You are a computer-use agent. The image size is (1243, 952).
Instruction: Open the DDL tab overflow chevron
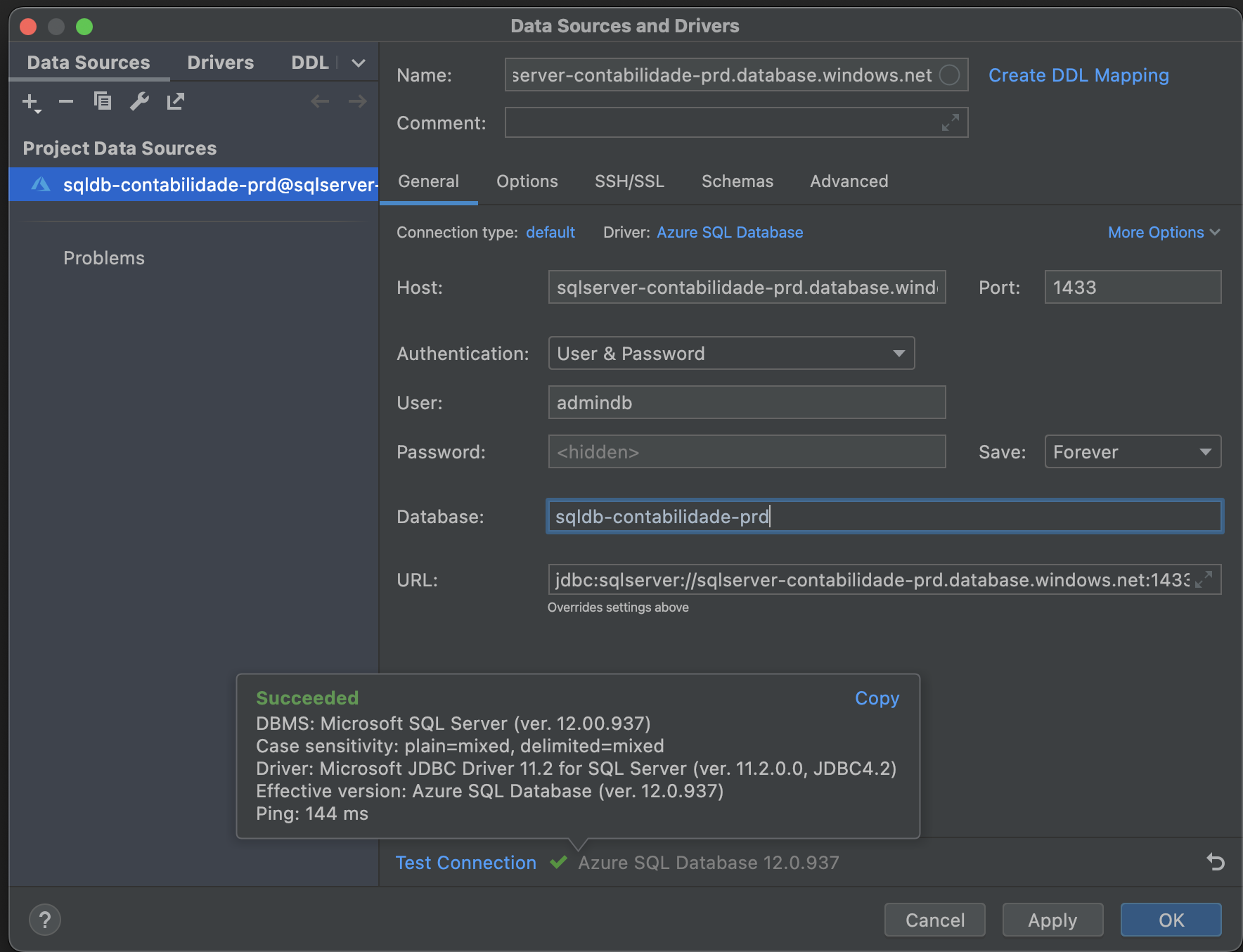pyautogui.click(x=358, y=63)
